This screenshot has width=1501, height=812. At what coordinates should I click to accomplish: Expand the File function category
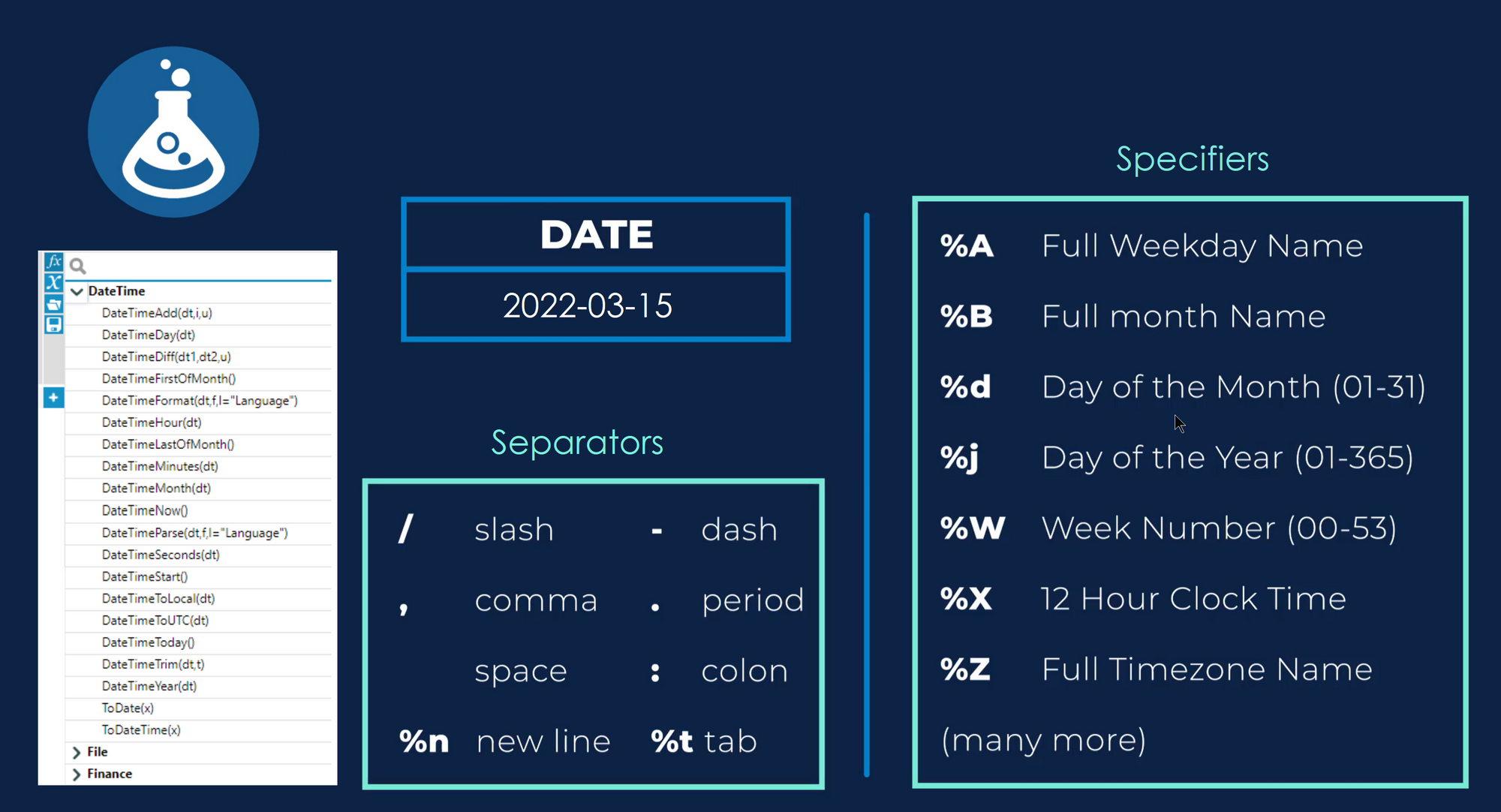77,752
